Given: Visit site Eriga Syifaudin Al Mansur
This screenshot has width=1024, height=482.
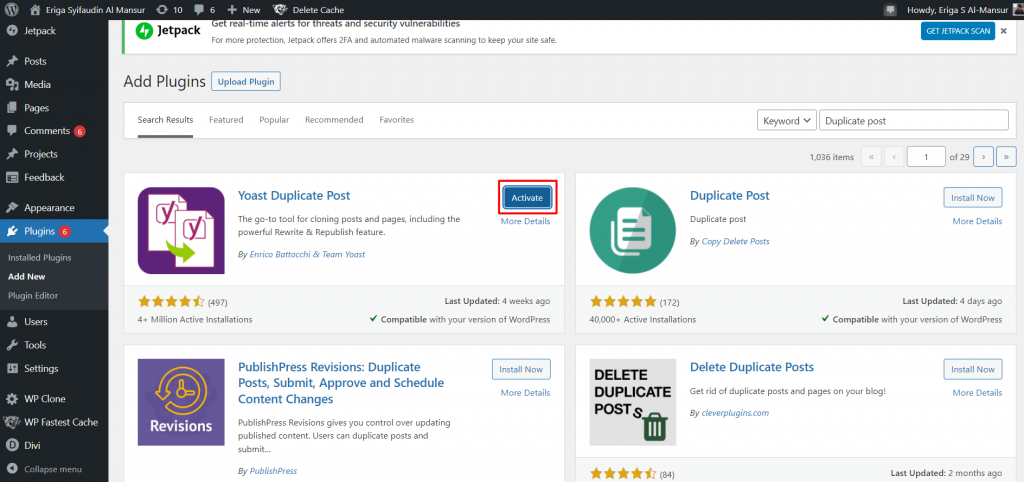Looking at the screenshot, I should [x=89, y=10].
